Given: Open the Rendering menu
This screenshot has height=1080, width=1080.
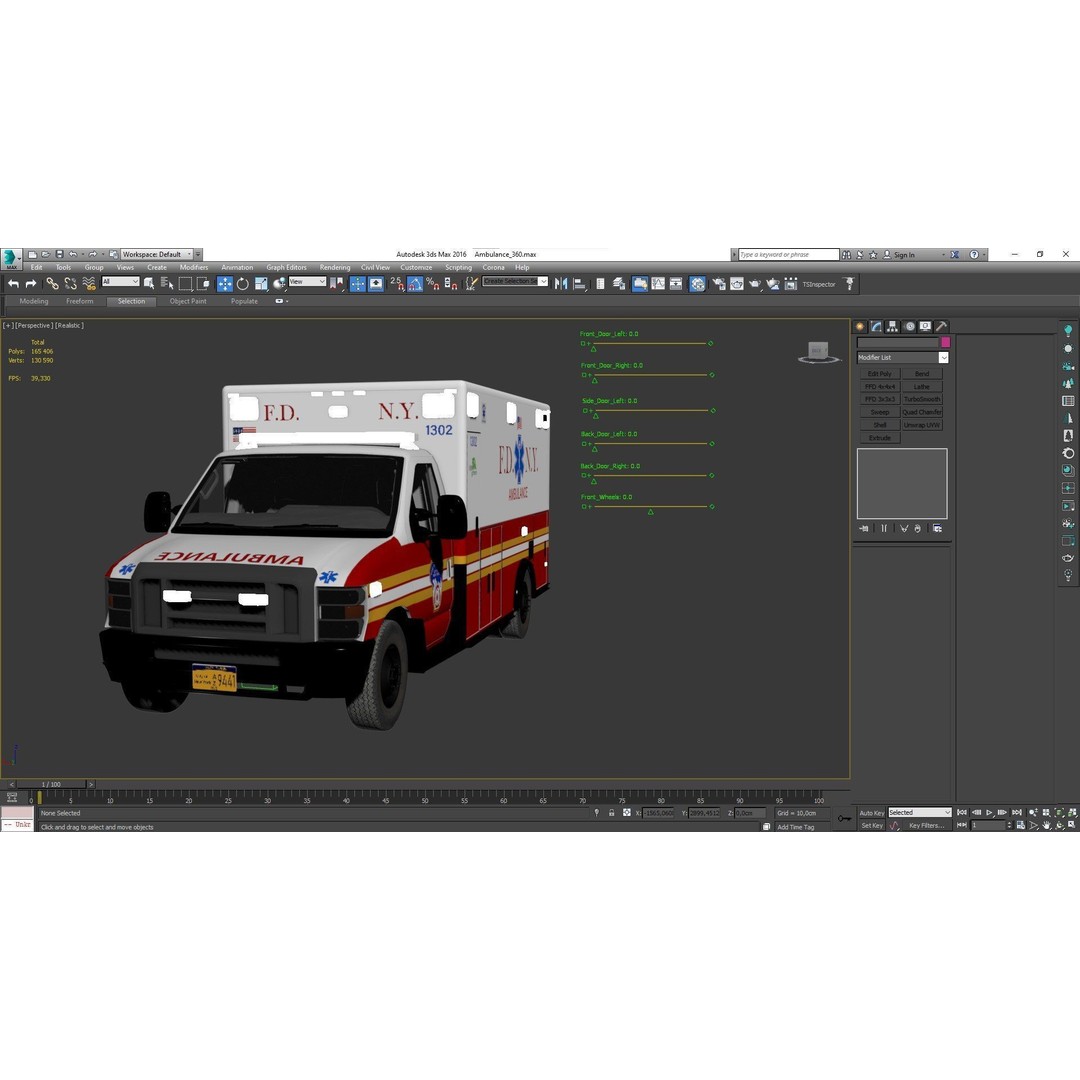Looking at the screenshot, I should click(x=335, y=267).
